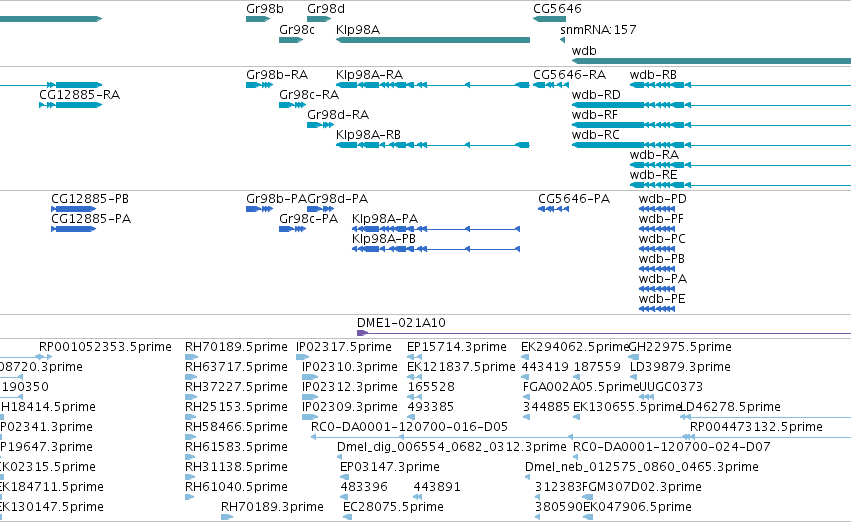
Task: Select the RH70189.5prime label
Action: pyautogui.click(x=236, y=347)
